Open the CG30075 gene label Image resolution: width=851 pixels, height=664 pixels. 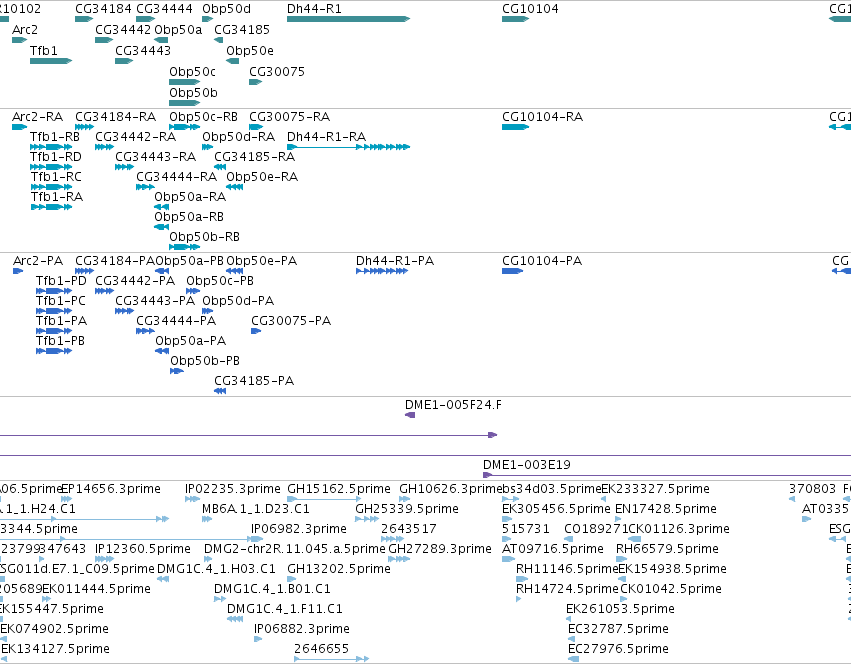[x=277, y=72]
